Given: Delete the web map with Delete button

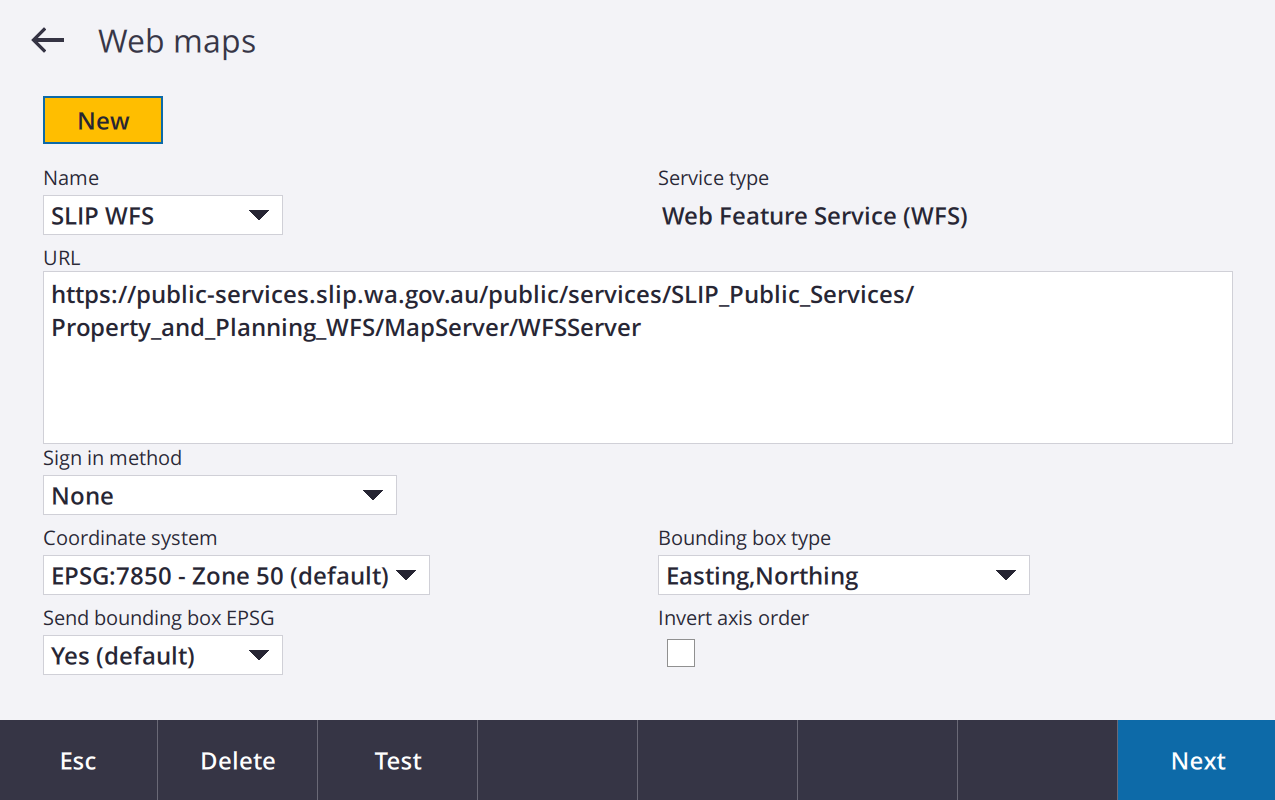Looking at the screenshot, I should [x=238, y=761].
